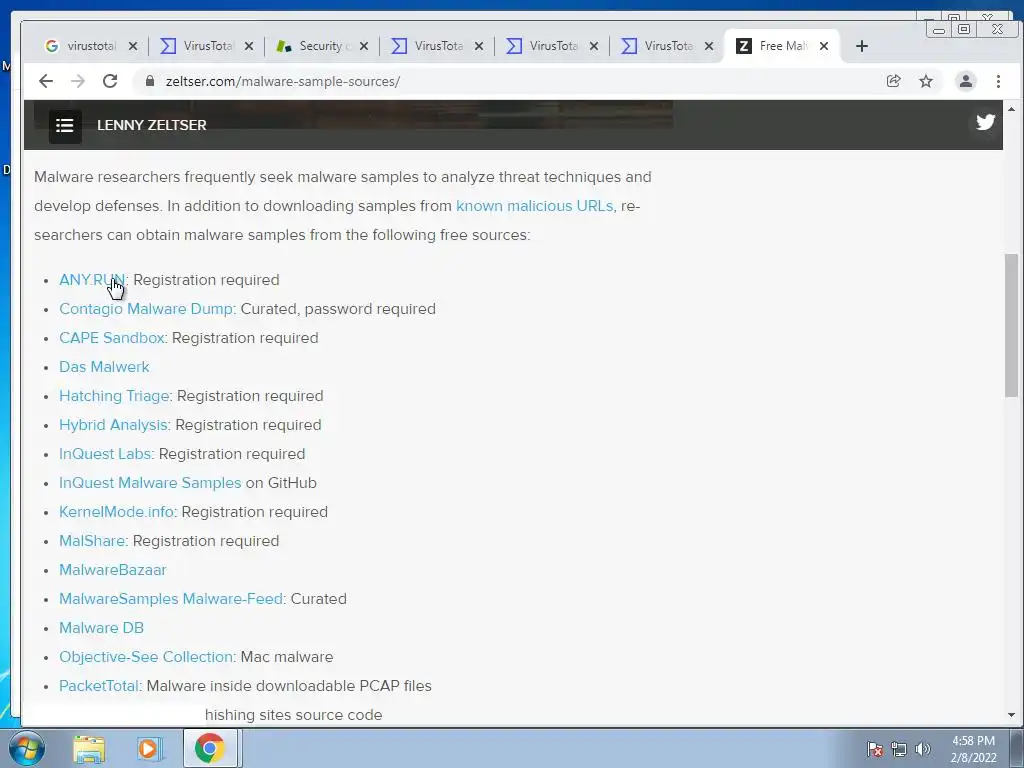Open the Malware DB link

point(101,628)
